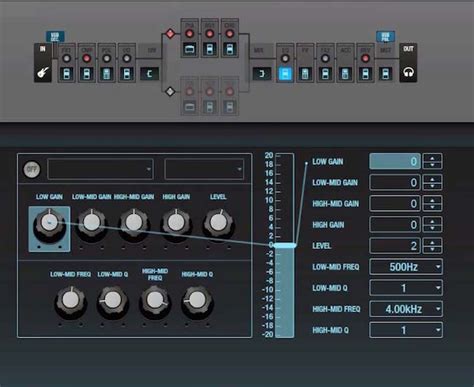Click the red diamond channel A selector

click(x=170, y=33)
